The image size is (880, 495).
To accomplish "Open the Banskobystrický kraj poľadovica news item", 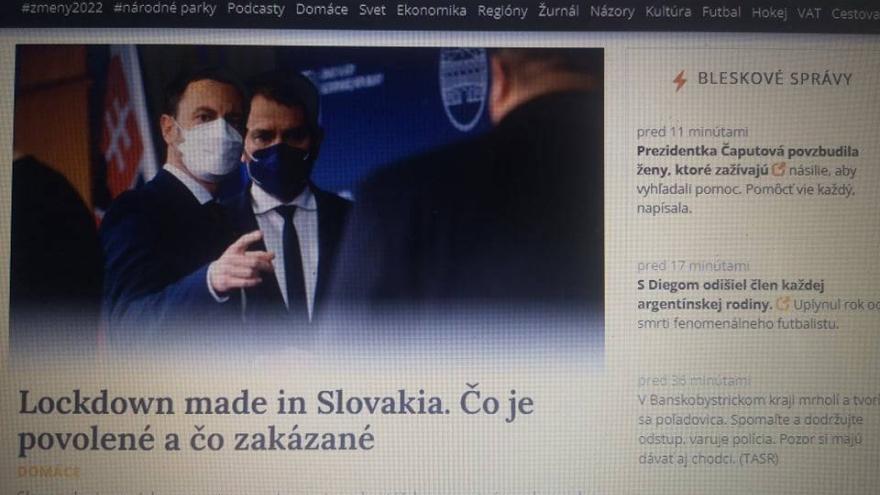I will pyautogui.click(x=758, y=429).
